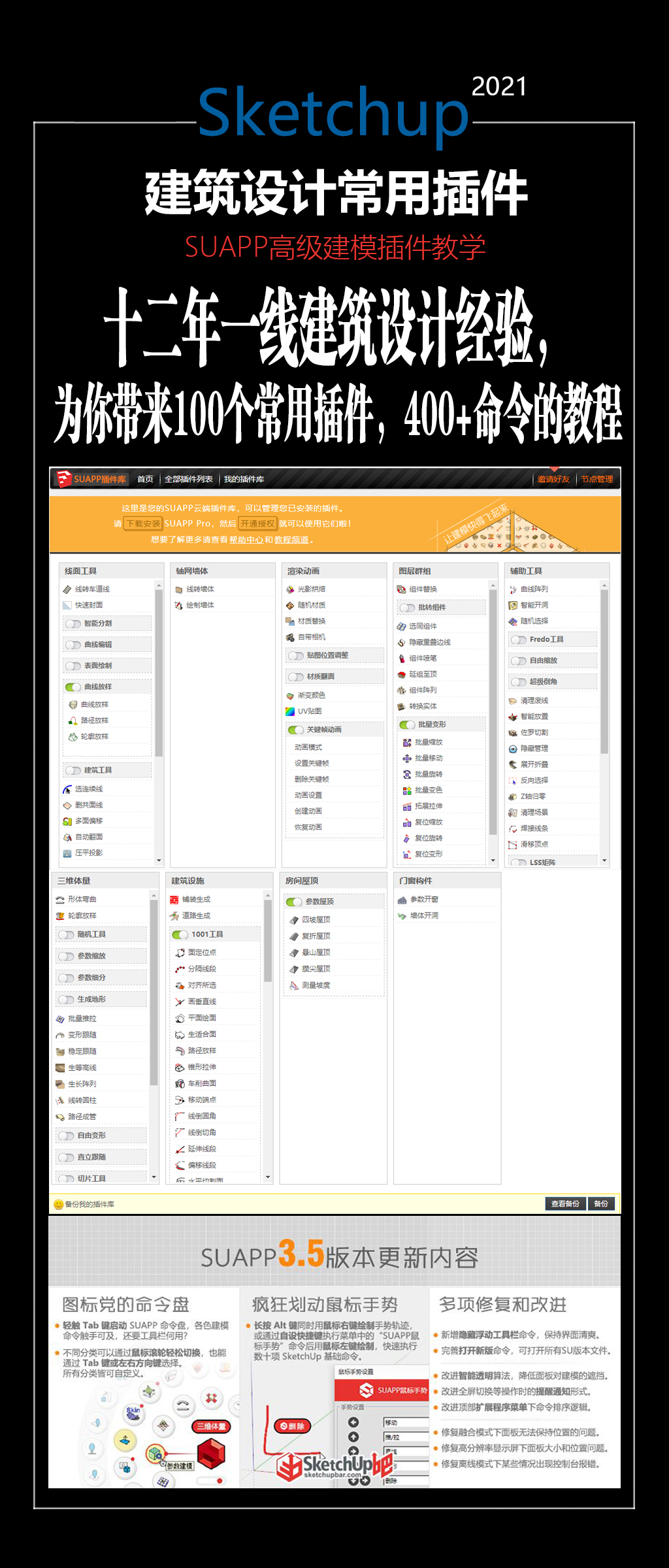Click the SUAPP插件库 logo tab

coord(91,479)
